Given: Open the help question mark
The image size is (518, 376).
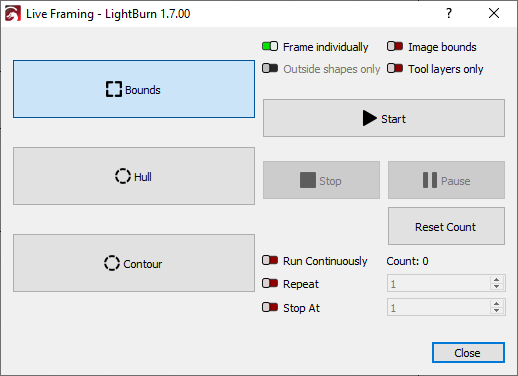Looking at the screenshot, I should click(449, 13).
